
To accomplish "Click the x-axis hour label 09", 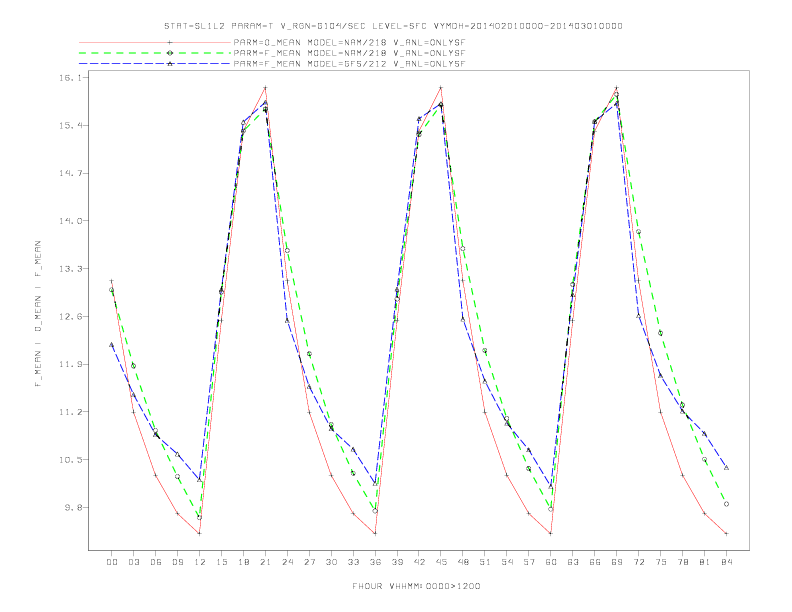I will tap(177, 562).
